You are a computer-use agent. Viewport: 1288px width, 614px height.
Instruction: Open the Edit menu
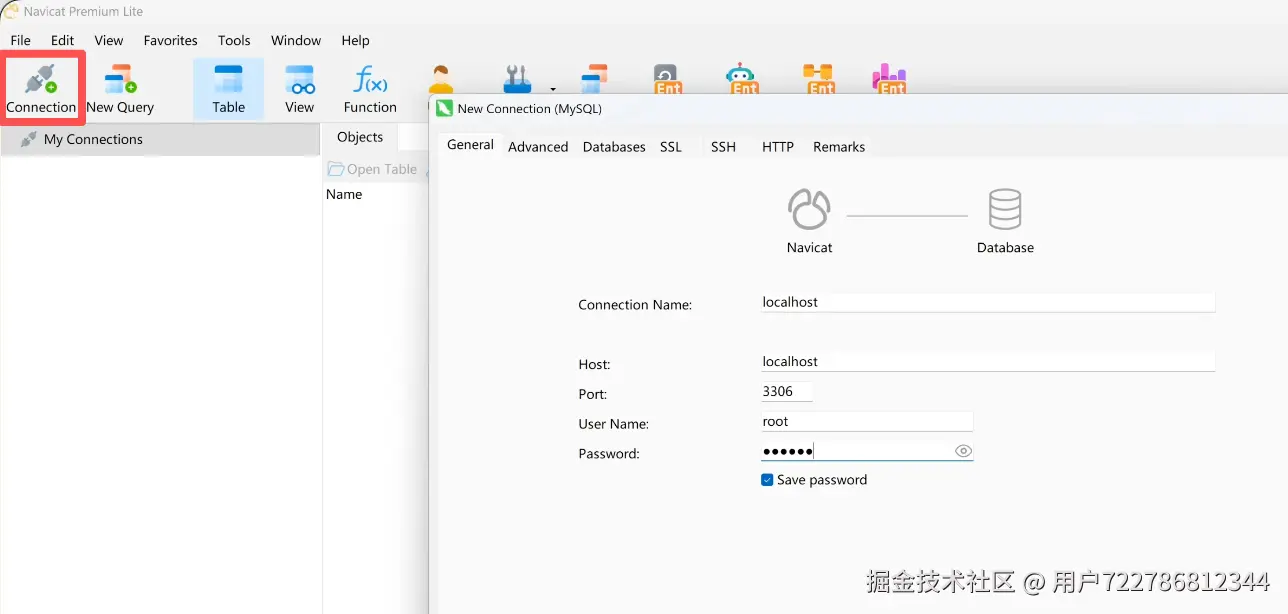coord(62,40)
